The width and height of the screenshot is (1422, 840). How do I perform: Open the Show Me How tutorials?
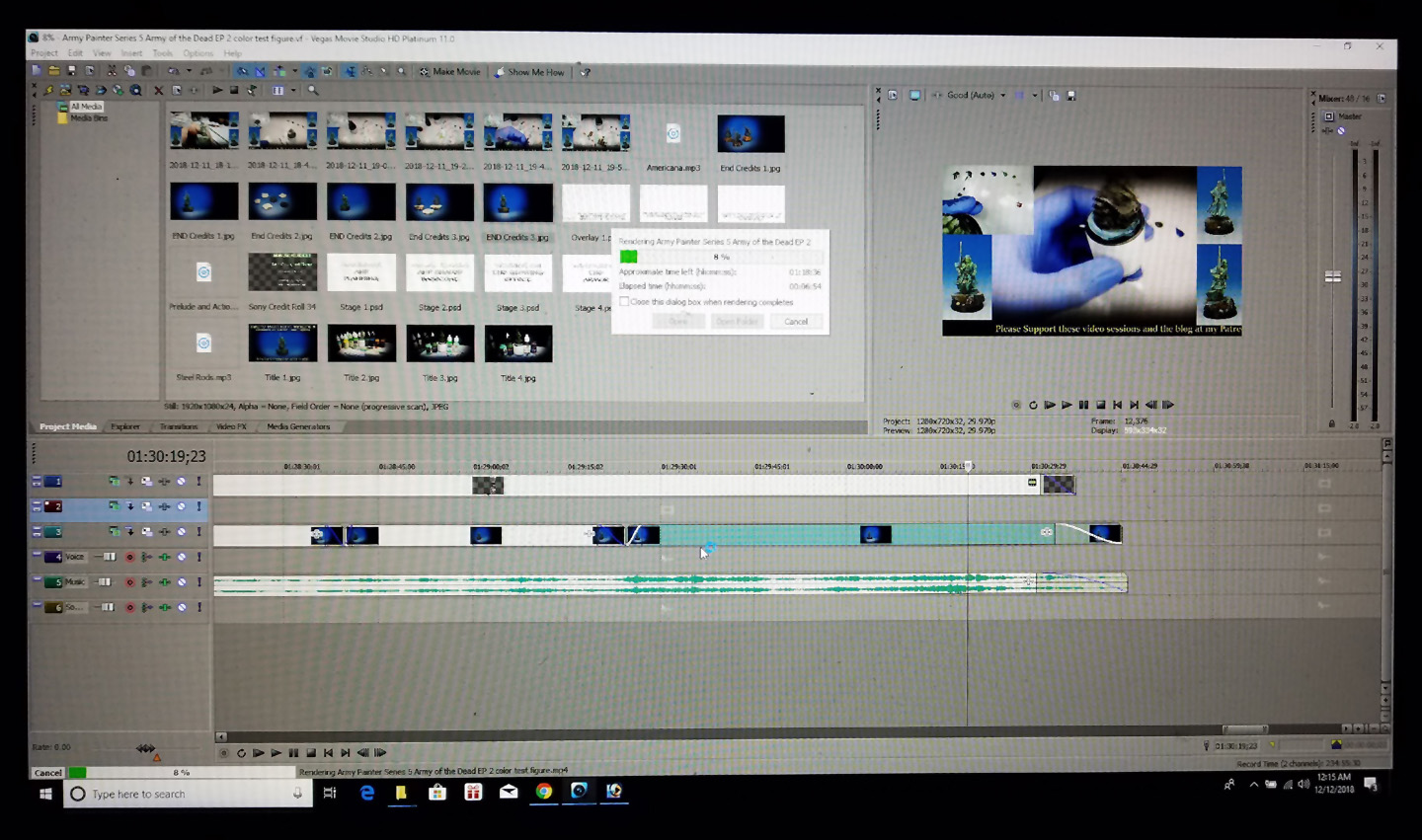click(x=530, y=72)
